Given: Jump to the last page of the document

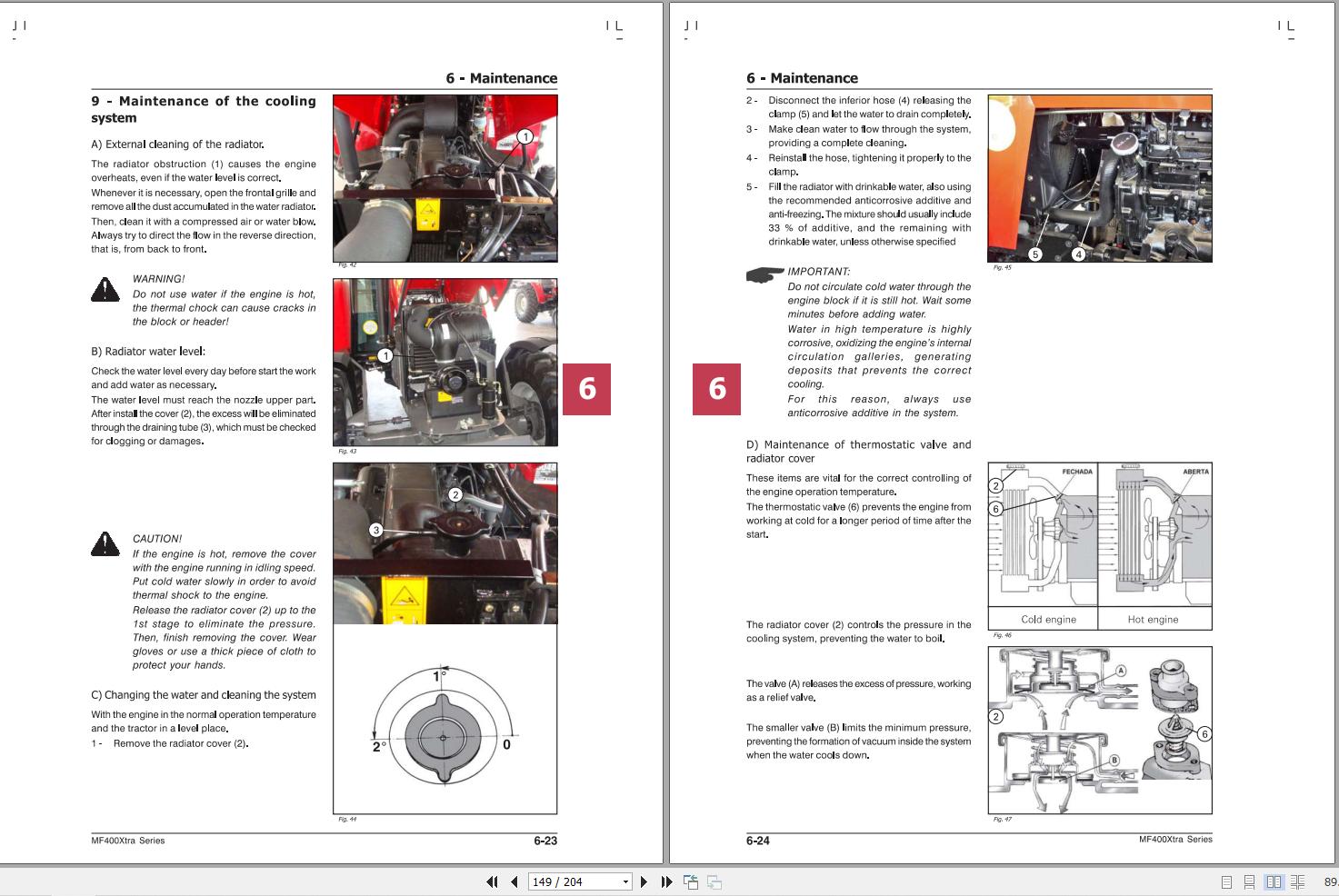Looking at the screenshot, I should pos(666,881).
